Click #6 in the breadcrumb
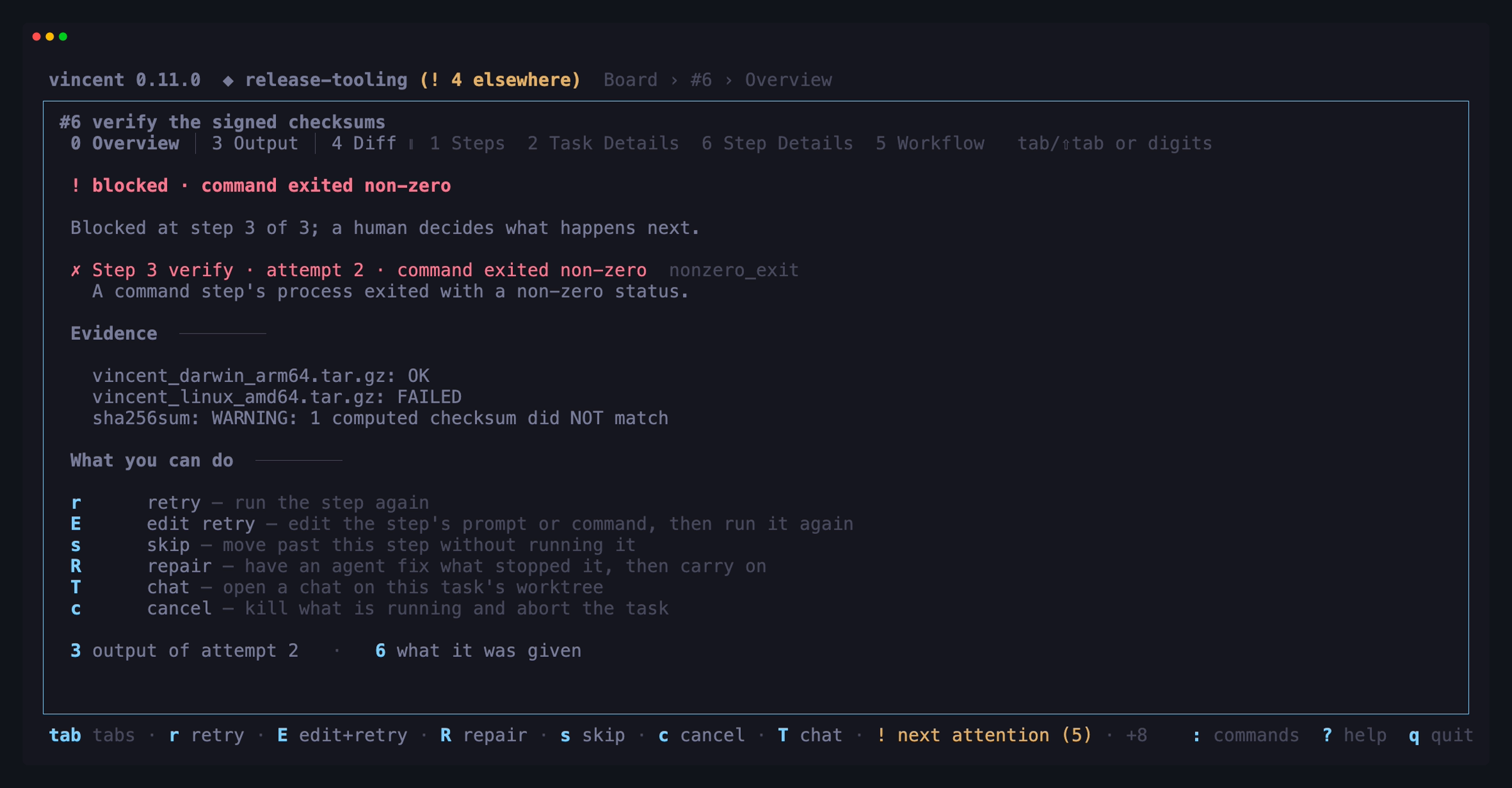 click(701, 80)
